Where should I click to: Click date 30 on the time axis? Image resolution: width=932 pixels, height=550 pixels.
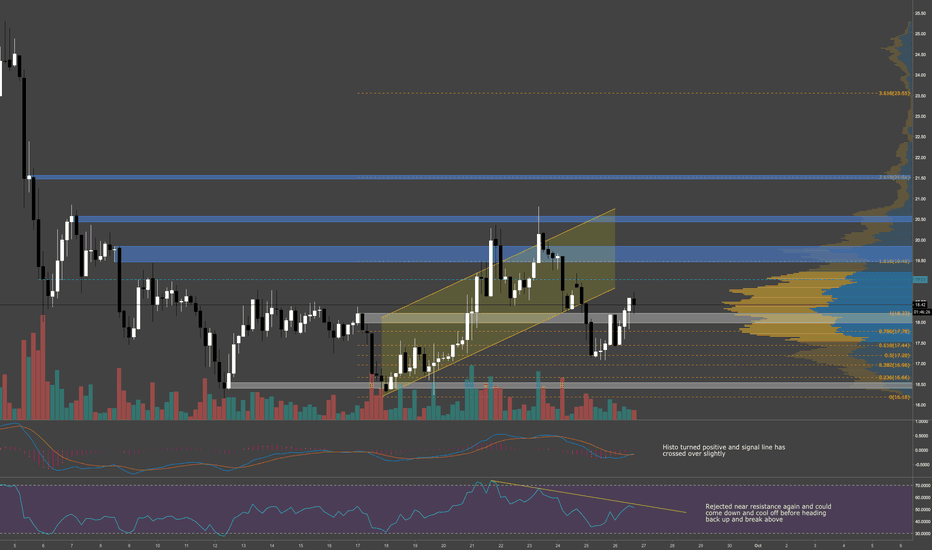pos(729,545)
